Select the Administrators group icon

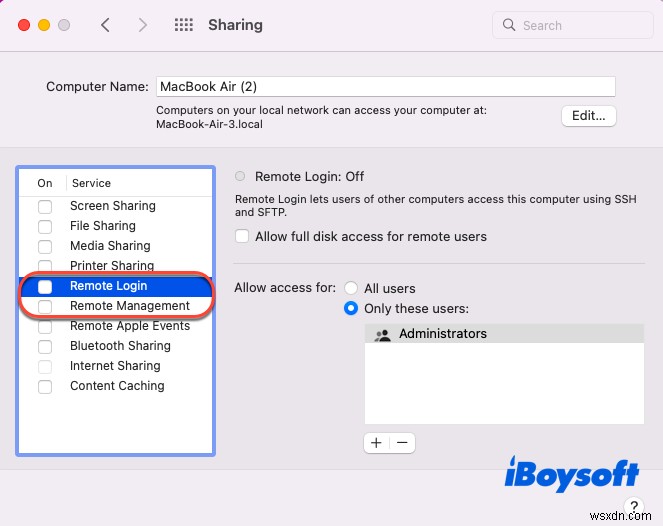(383, 335)
